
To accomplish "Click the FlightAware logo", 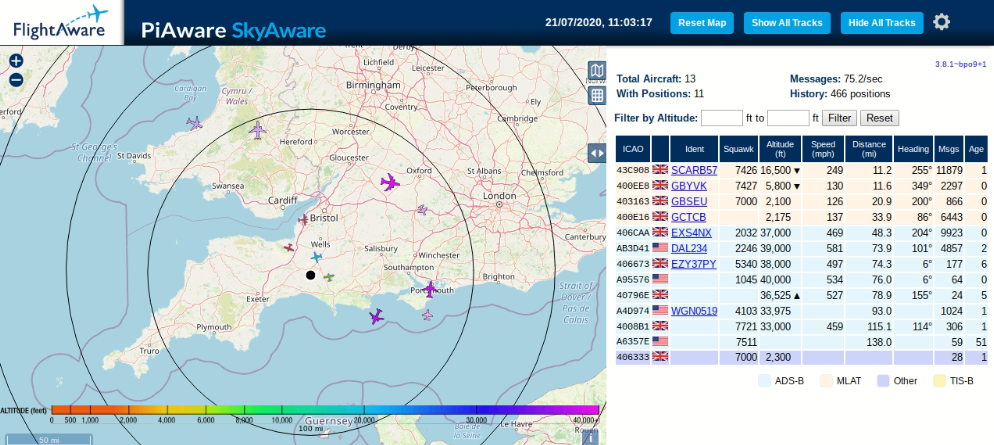I will tap(61, 22).
